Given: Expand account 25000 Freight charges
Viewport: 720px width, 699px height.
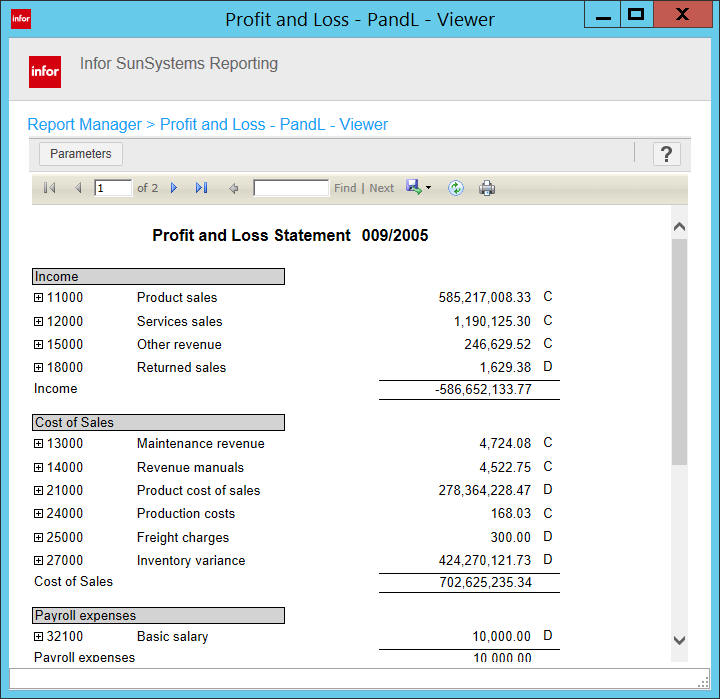Looking at the screenshot, I should (x=39, y=537).
